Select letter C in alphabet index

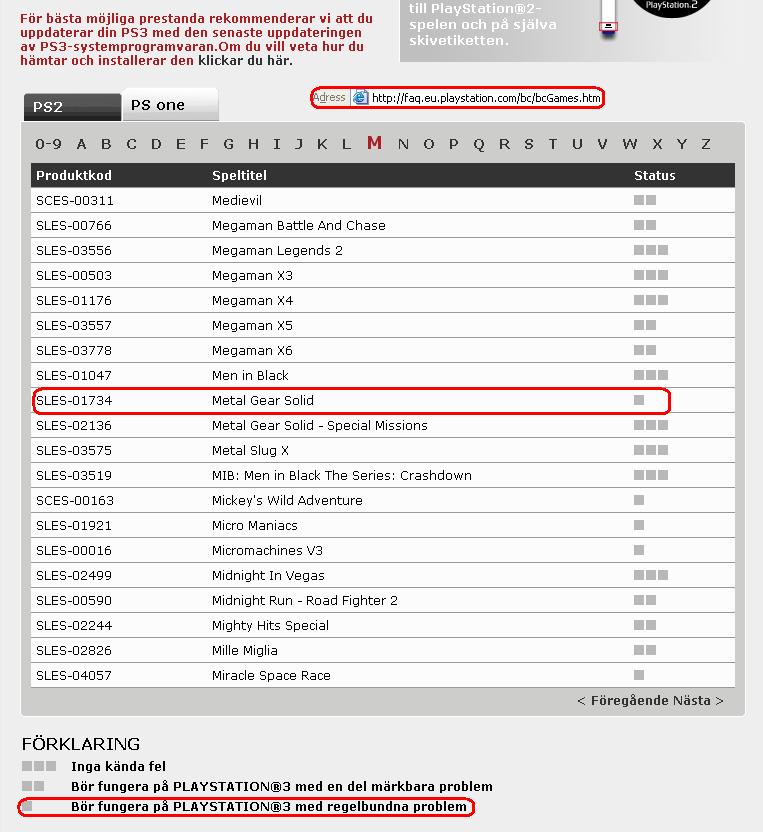click(x=132, y=144)
